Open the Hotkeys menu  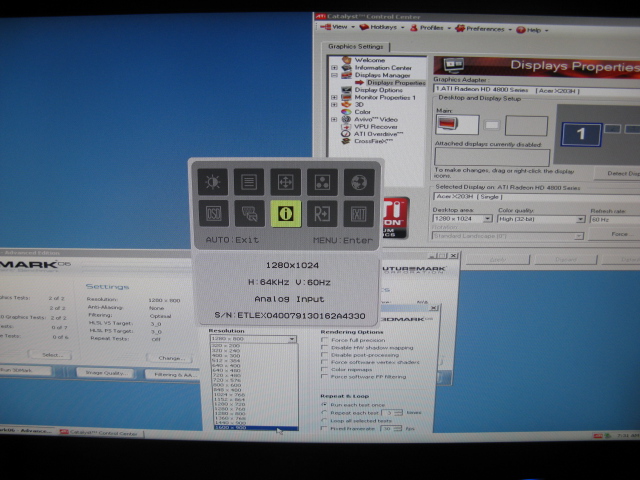click(382, 27)
